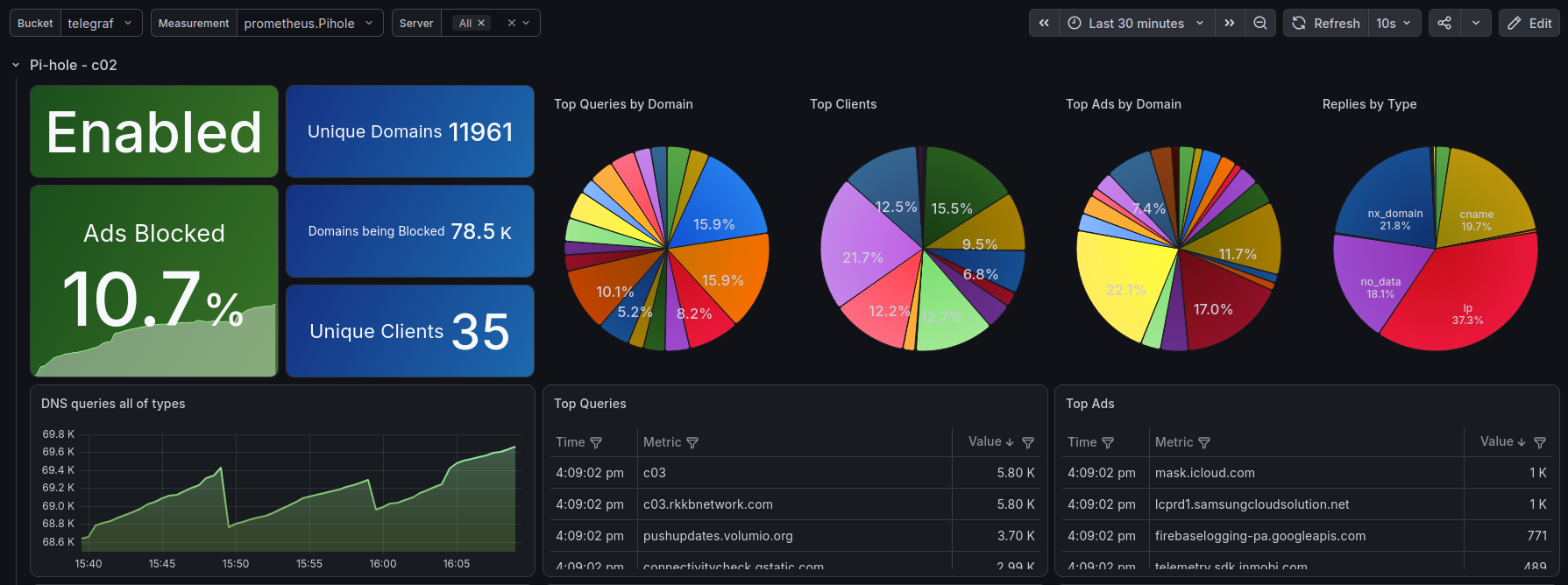This screenshot has height=585, width=1568.
Task: Sort Top Queries by Value header
Action: point(990,442)
